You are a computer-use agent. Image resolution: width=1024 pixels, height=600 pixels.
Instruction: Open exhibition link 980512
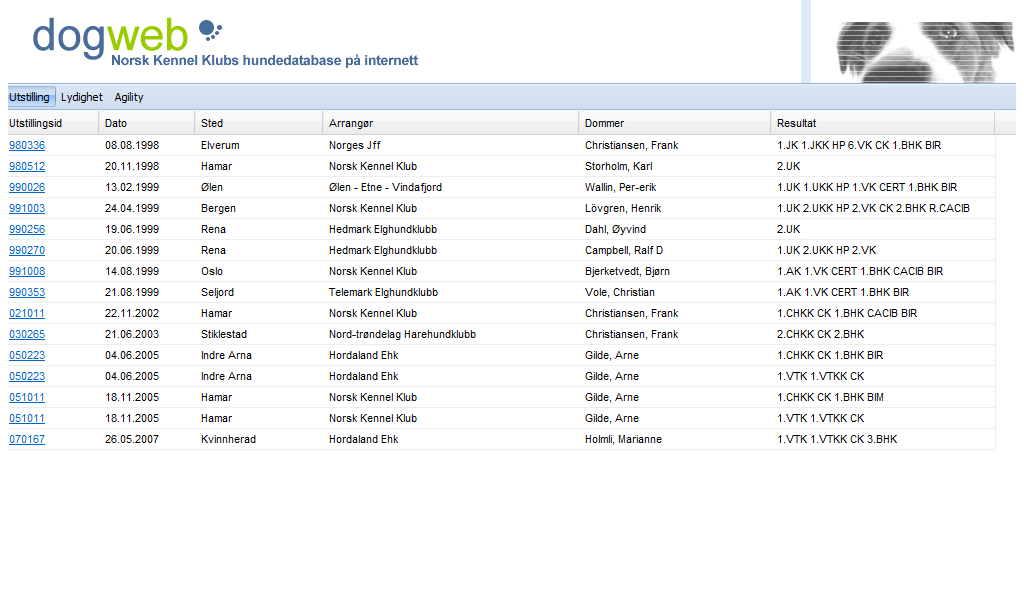pyautogui.click(x=27, y=166)
